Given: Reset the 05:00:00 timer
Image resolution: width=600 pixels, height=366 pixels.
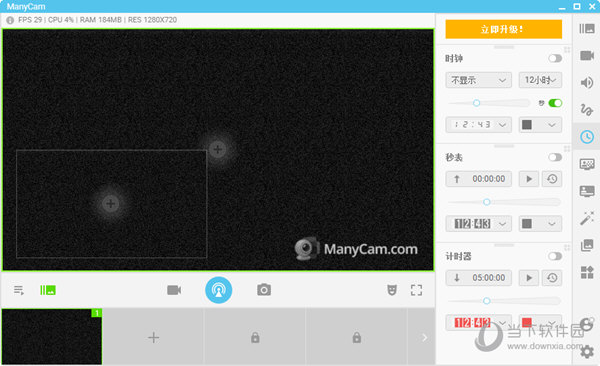Looking at the screenshot, I should [552, 278].
